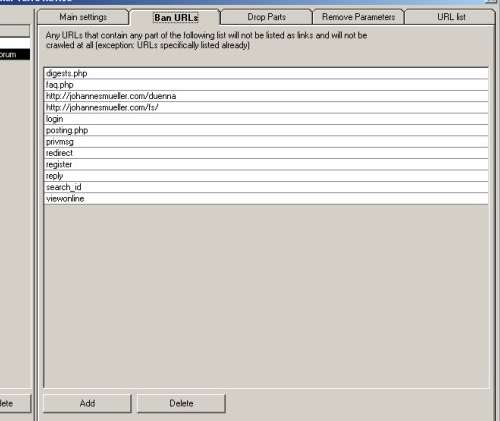Select the faq.php list entry
Viewport: 500px width, 421px height.
(266, 85)
